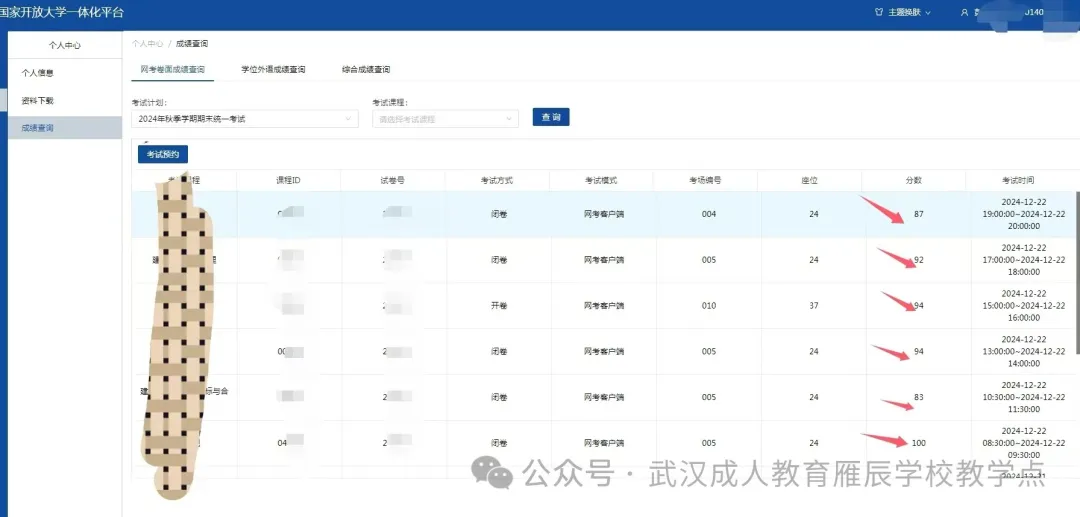Open the 考试课程 dropdown selector
The height and width of the screenshot is (517, 1080).
pyautogui.click(x=445, y=119)
